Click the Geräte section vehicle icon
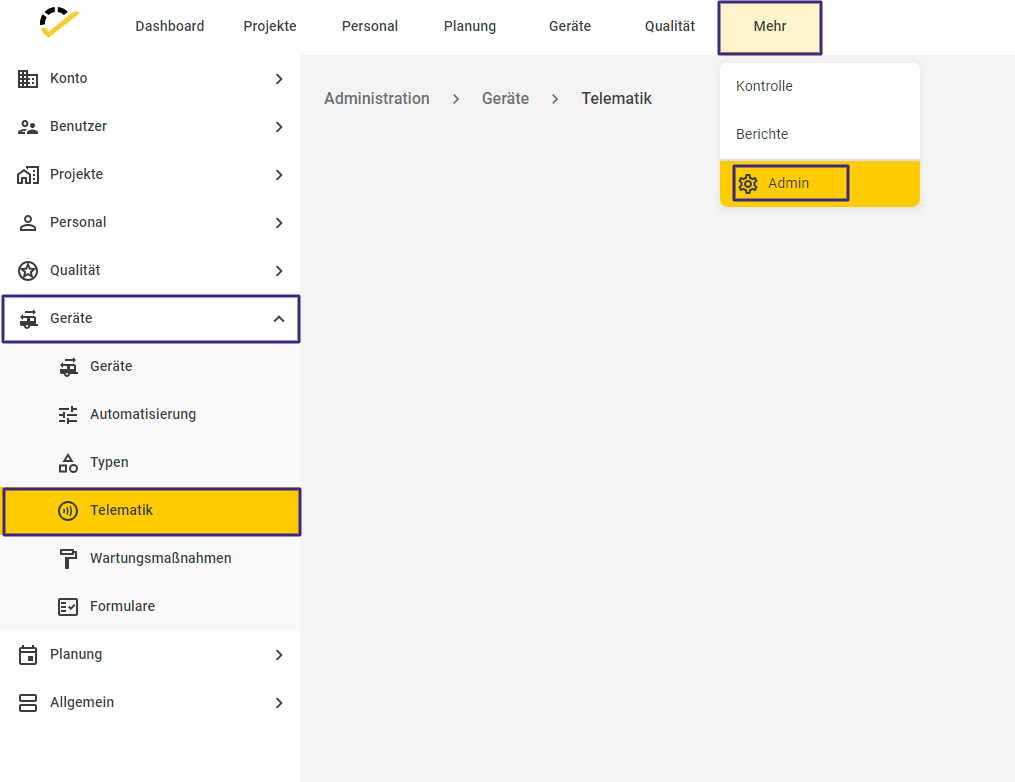1015x782 pixels. pyautogui.click(x=28, y=318)
